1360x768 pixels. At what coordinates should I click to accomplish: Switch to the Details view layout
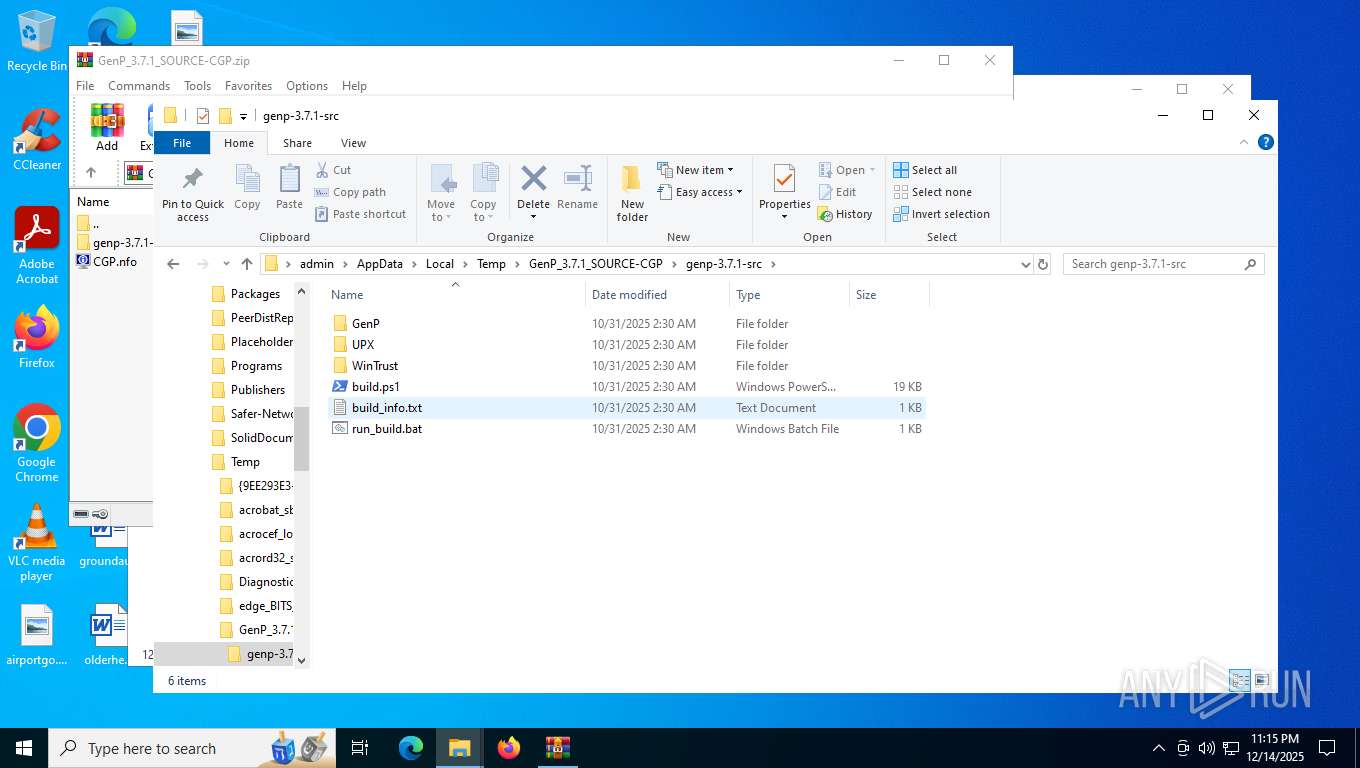(x=1240, y=681)
